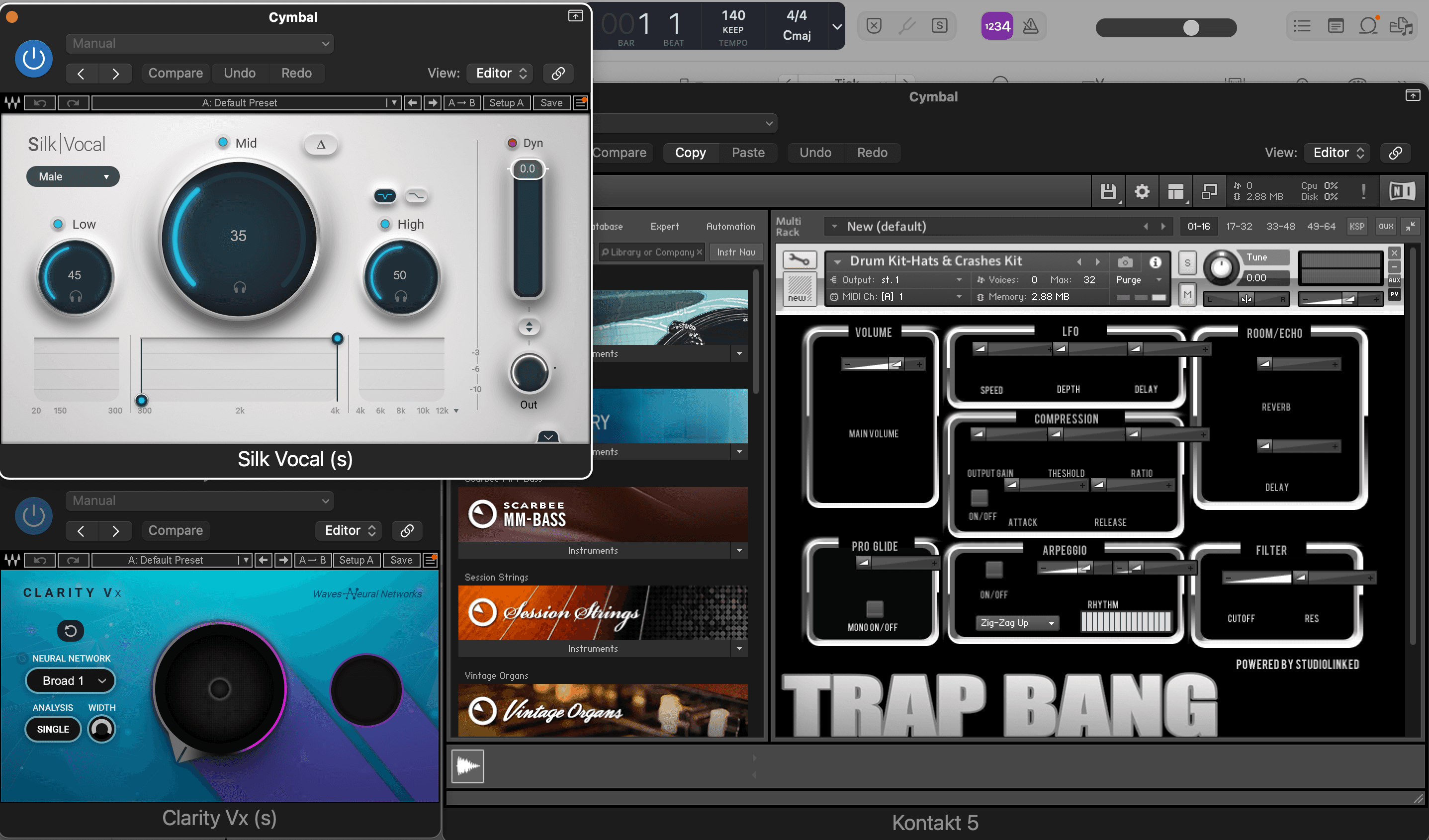
Task: Click the delta listen button in Silk Vocal
Action: pyautogui.click(x=321, y=145)
